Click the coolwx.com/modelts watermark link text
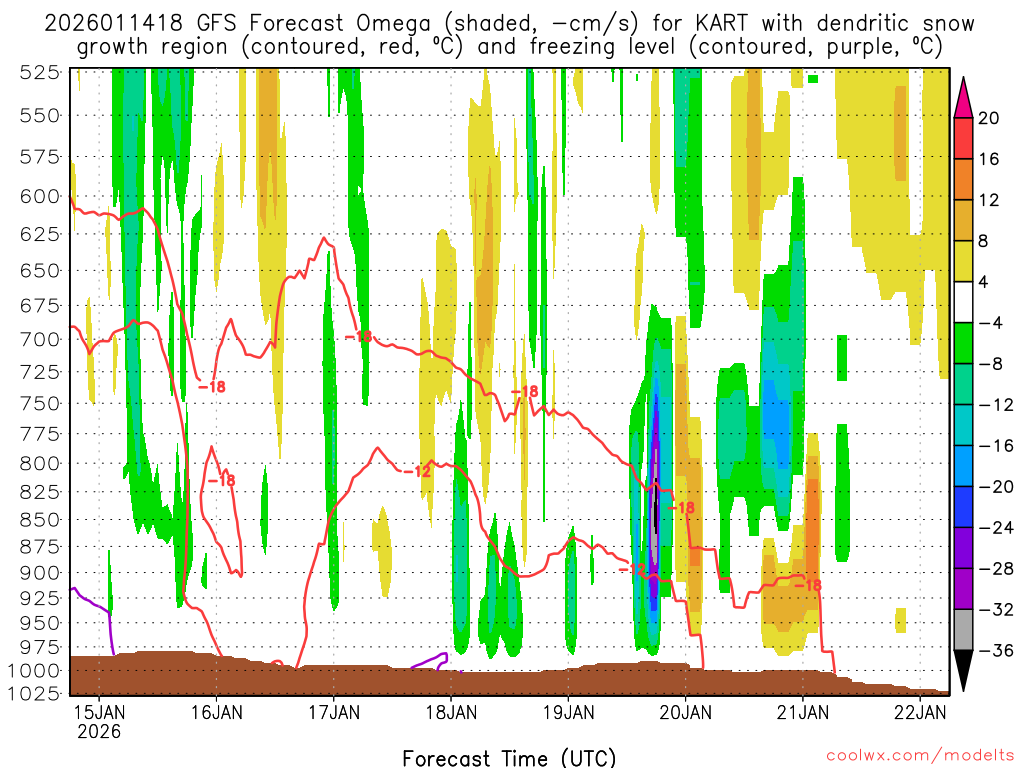 920,756
